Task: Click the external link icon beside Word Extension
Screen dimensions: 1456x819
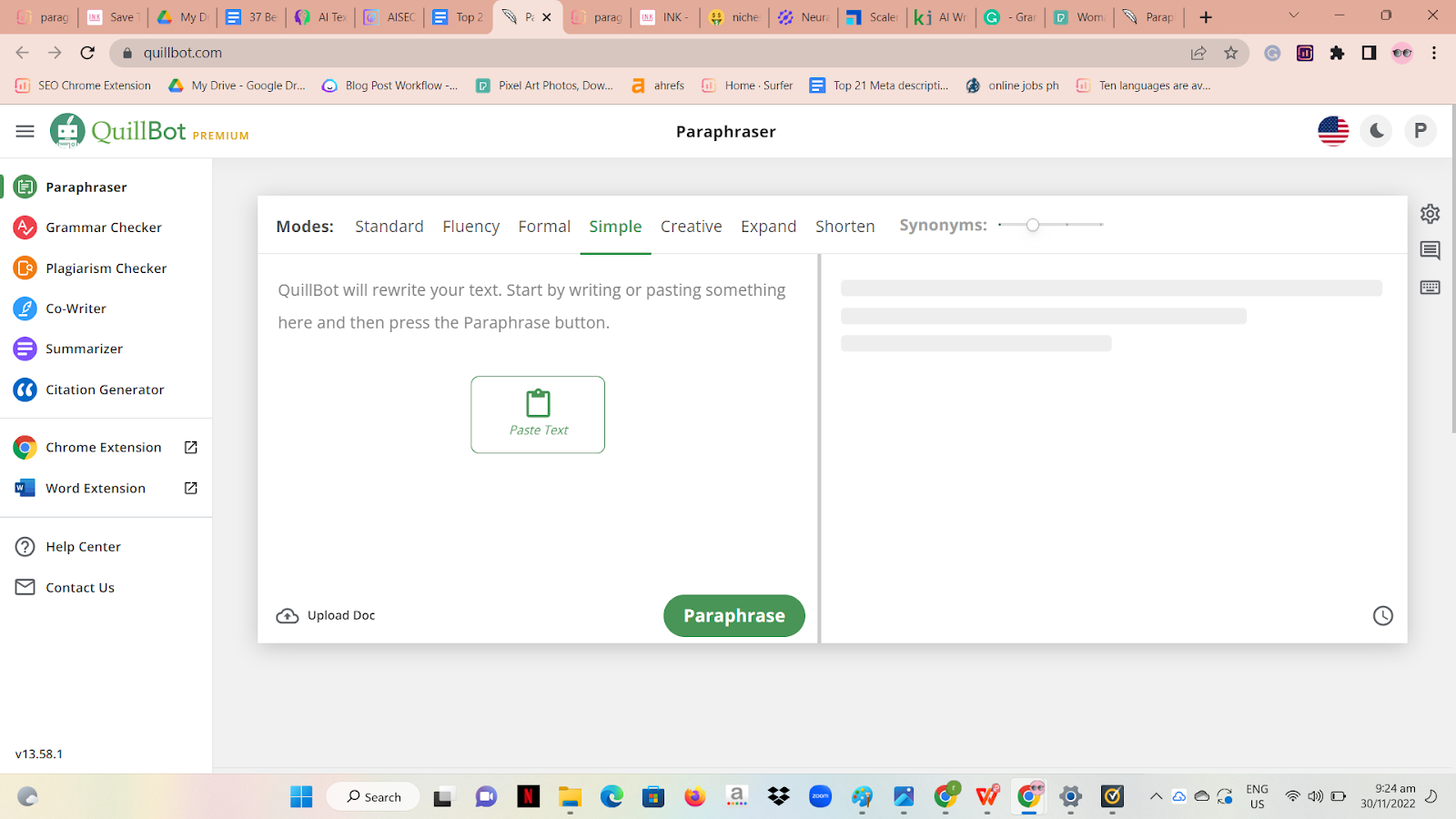Action: pyautogui.click(x=191, y=489)
